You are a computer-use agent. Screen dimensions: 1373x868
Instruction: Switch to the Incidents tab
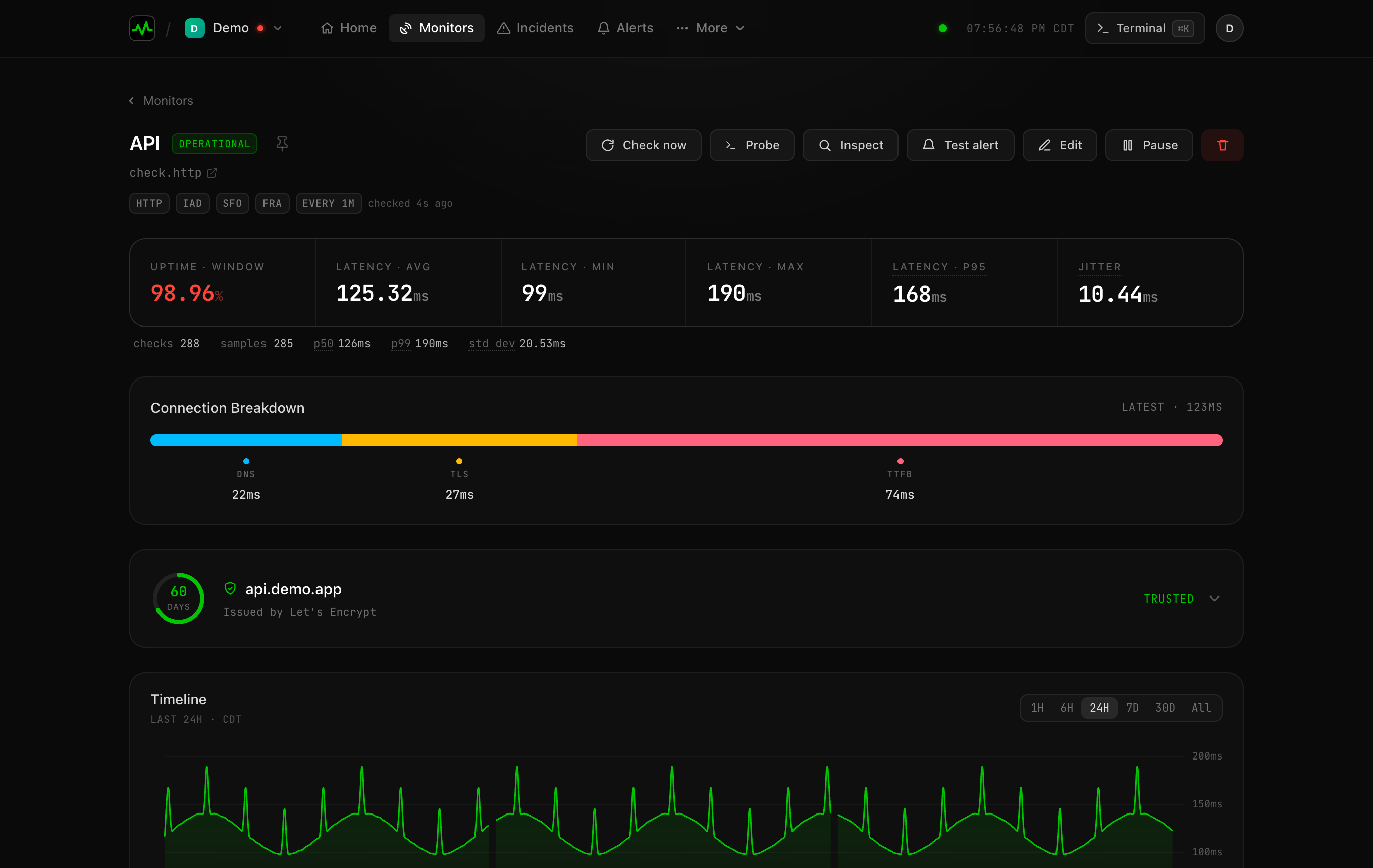point(536,28)
